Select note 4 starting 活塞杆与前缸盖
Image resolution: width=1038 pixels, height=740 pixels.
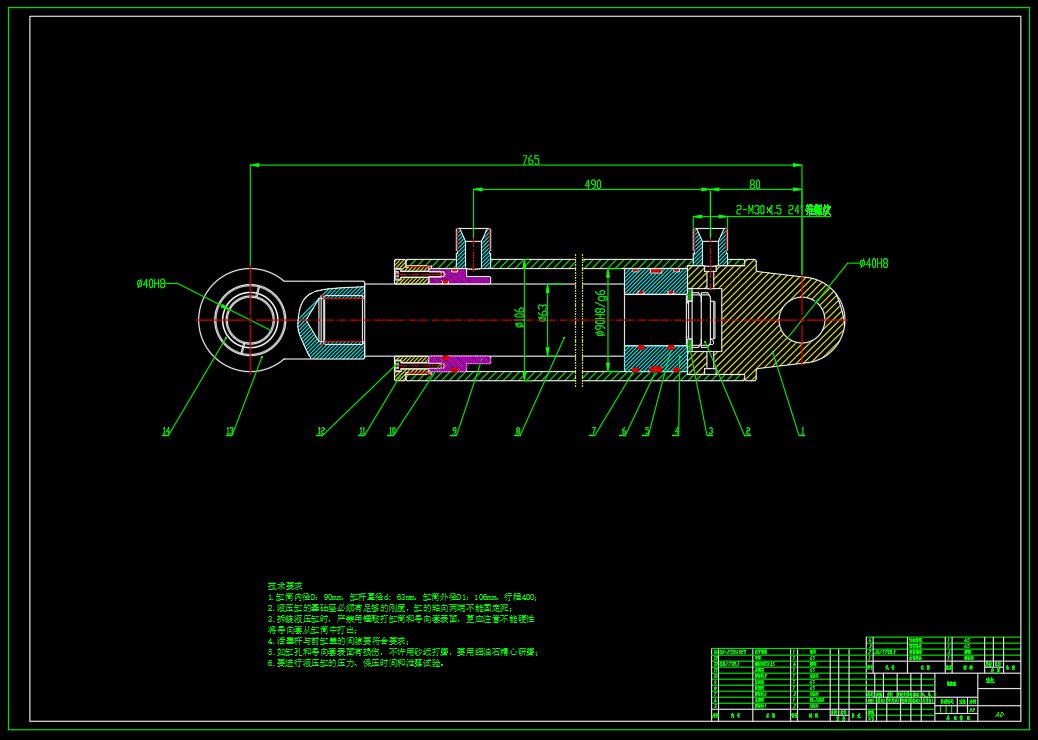(339, 641)
